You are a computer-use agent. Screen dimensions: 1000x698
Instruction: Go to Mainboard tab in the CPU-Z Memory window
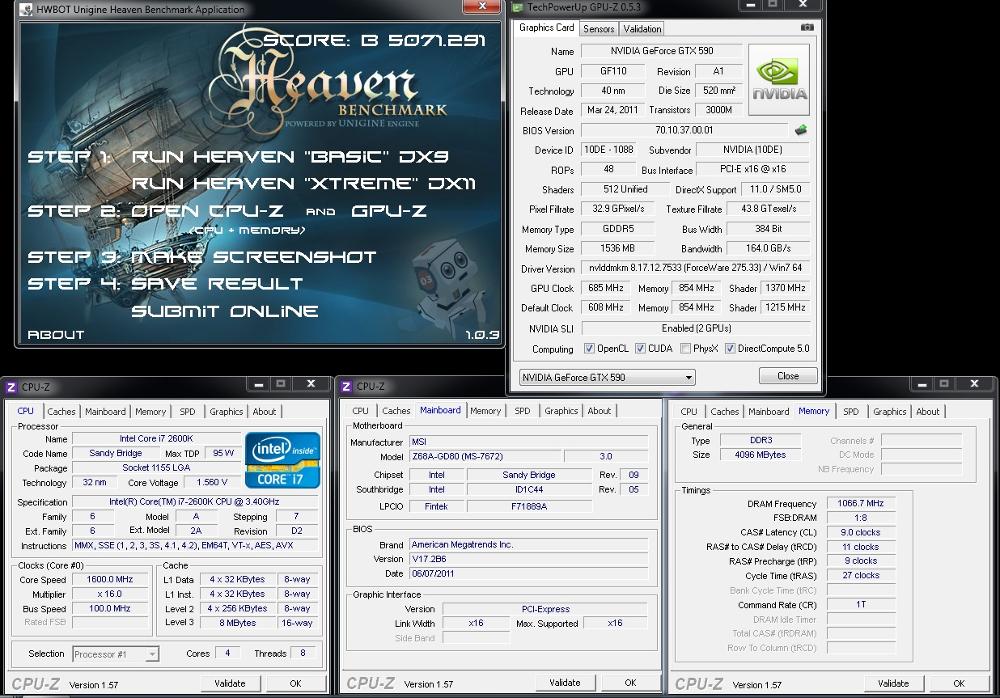click(768, 412)
